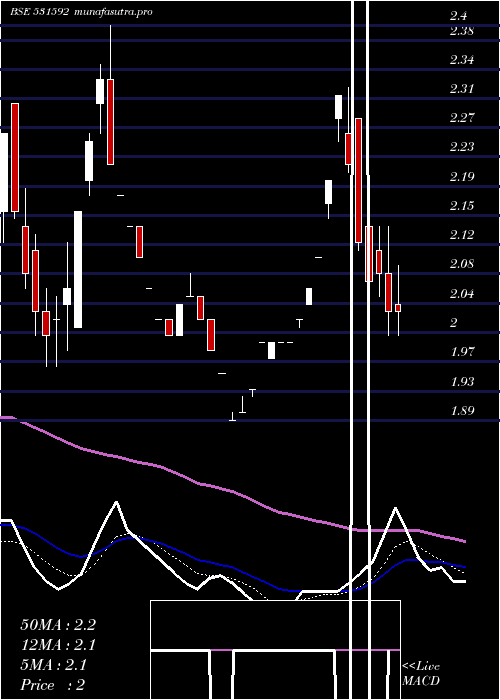This screenshot has width=500, height=700.
Task: Select the 2.4 price axis label
Action: click(458, 17)
